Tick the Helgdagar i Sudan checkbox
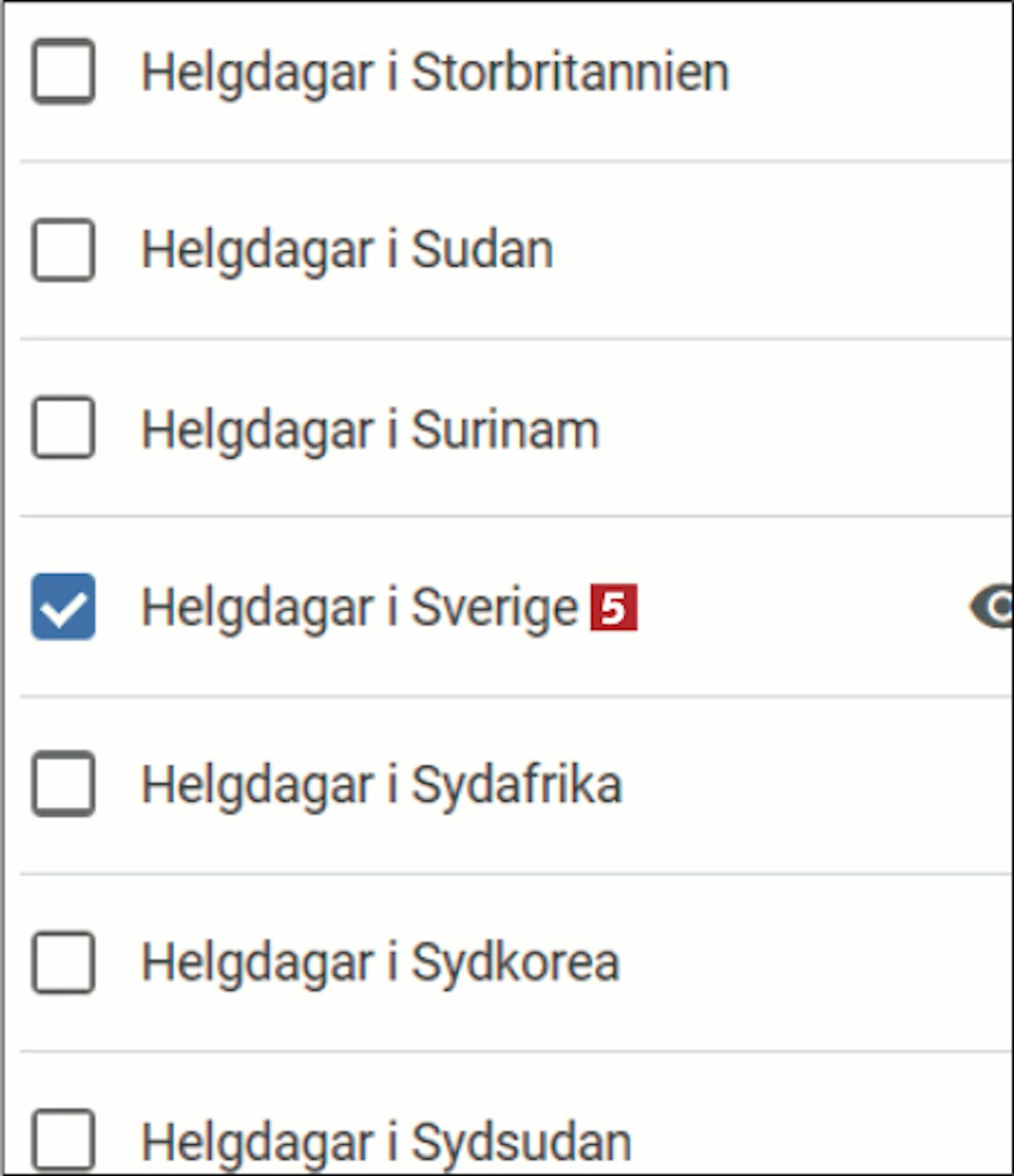Screen dimensions: 1014x1176 pyautogui.click(x=63, y=250)
